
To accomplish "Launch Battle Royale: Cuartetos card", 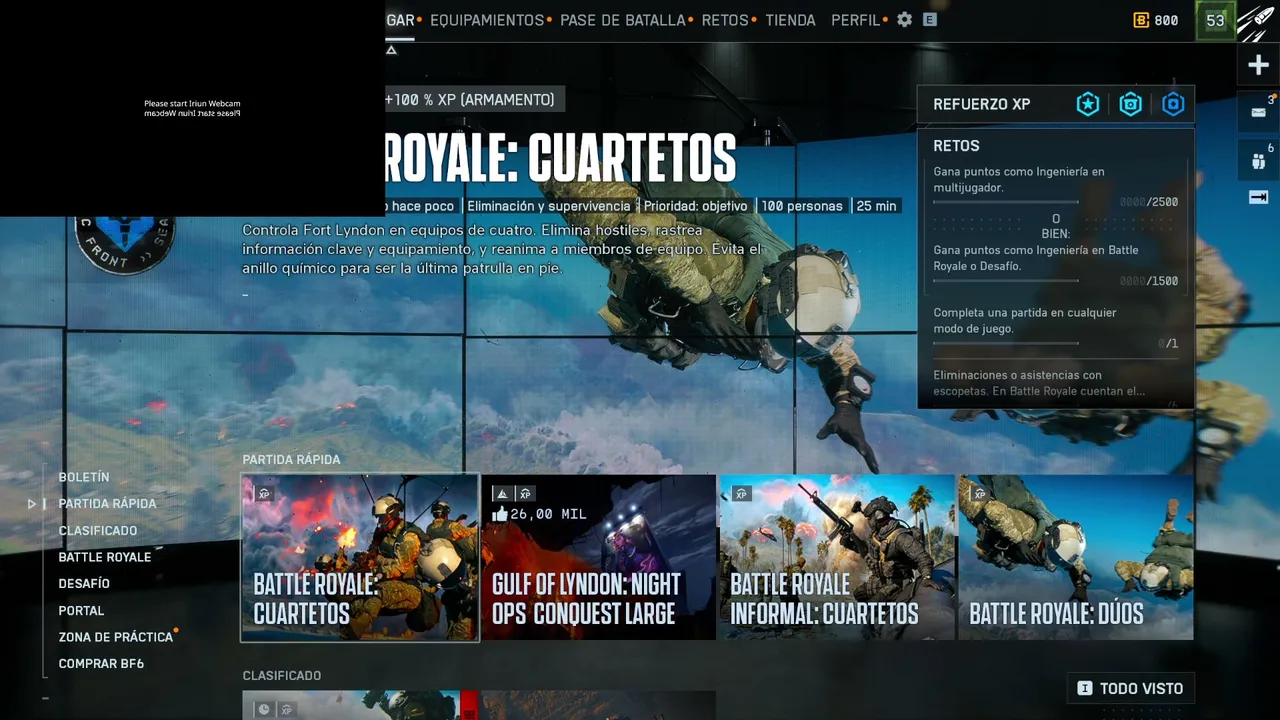I will (360, 557).
